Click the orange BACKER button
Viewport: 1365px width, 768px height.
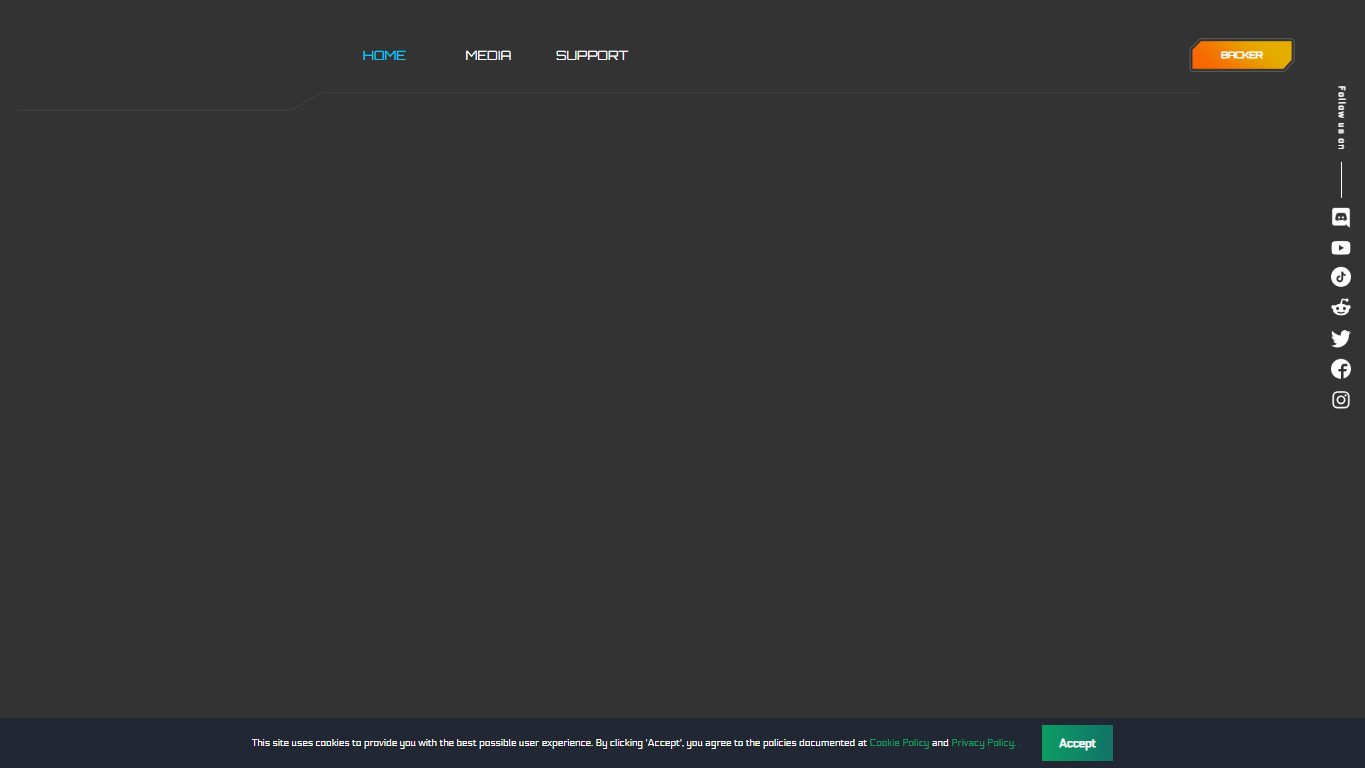pyautogui.click(x=1242, y=55)
